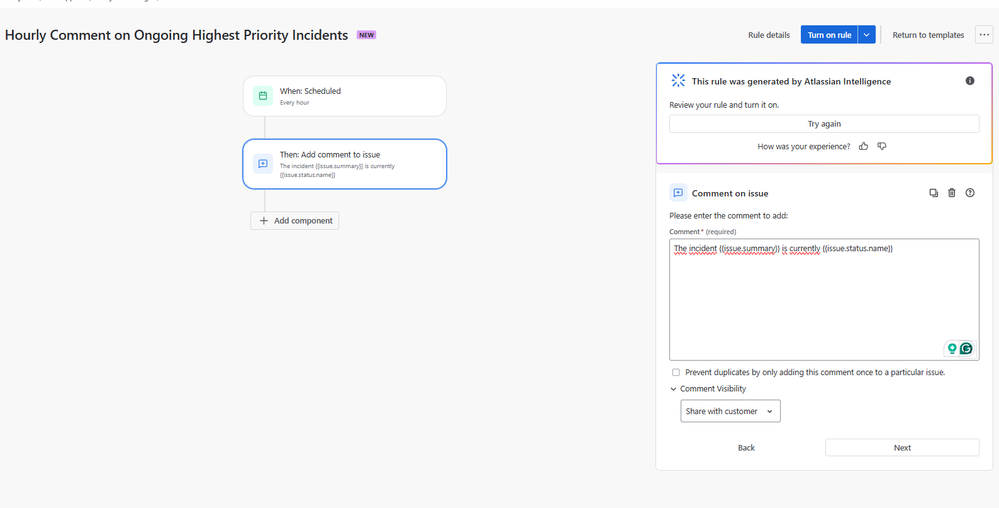
Task: Open the three-dots more options menu
Action: point(984,35)
